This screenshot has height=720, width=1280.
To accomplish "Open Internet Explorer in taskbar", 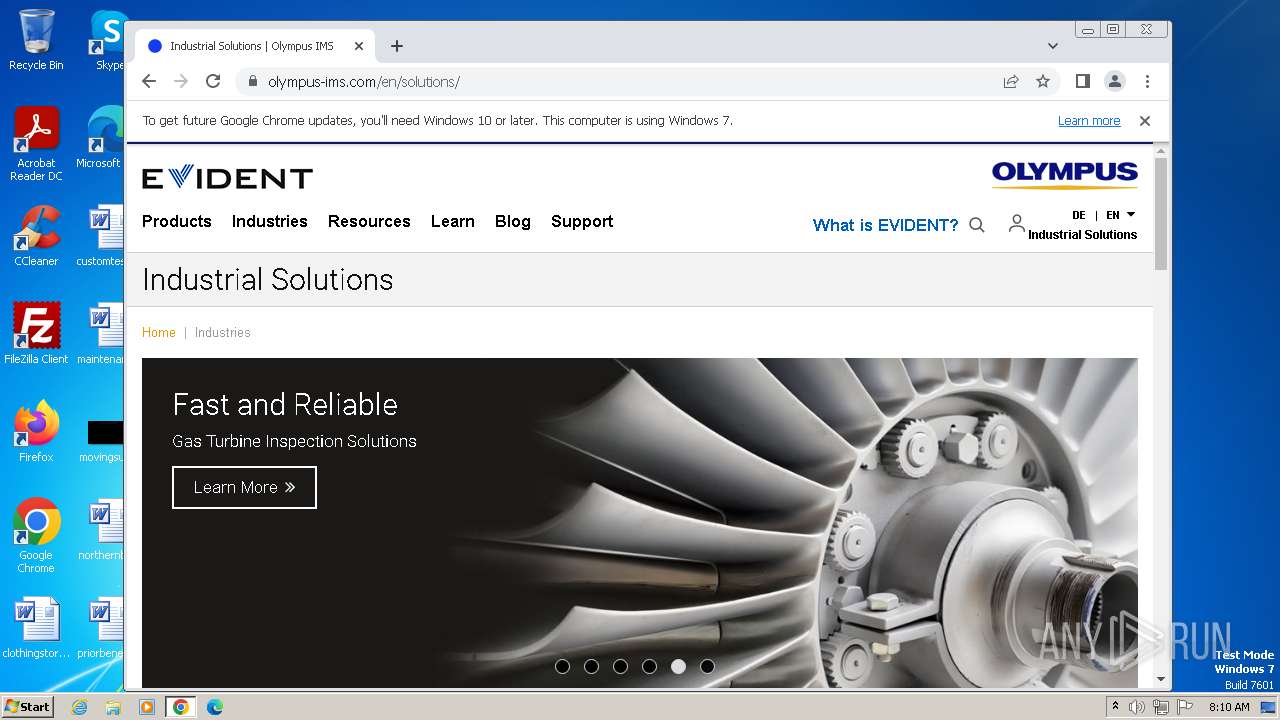I will [x=80, y=707].
